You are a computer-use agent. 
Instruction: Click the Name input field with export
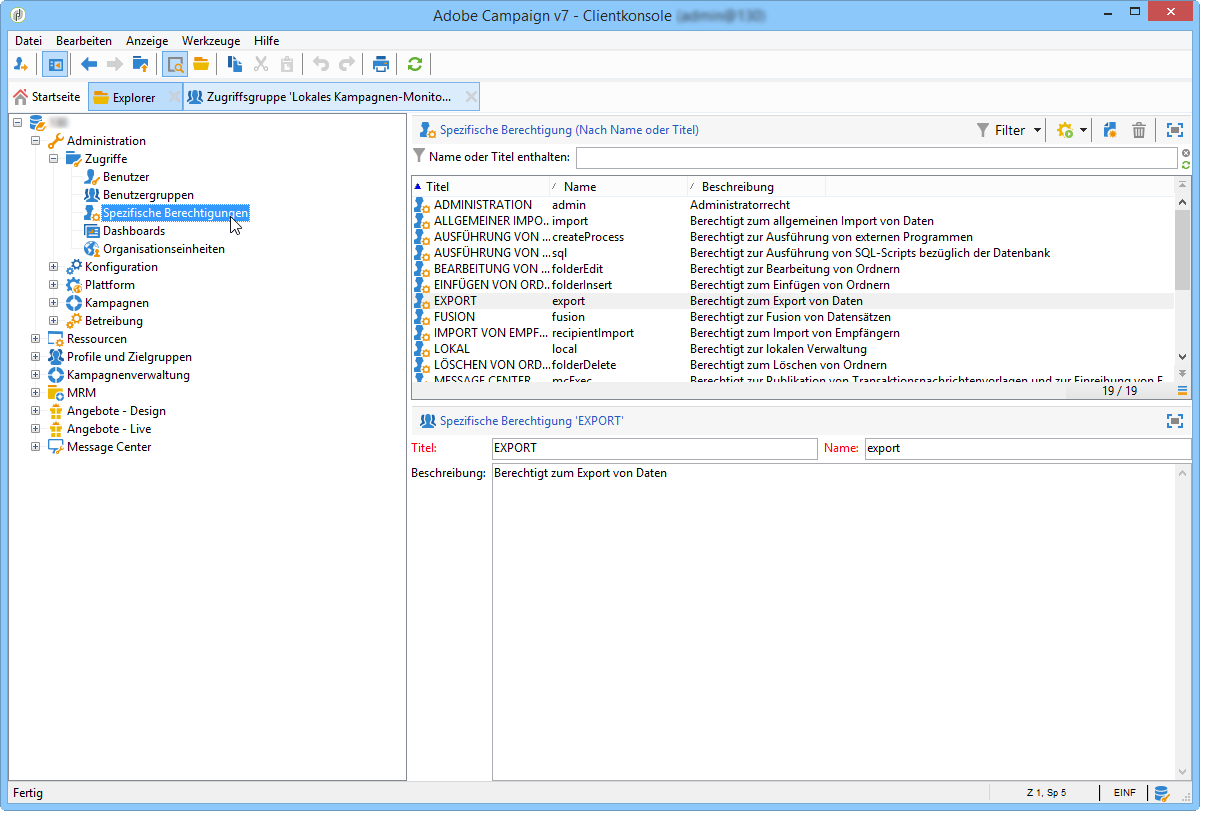point(1027,449)
